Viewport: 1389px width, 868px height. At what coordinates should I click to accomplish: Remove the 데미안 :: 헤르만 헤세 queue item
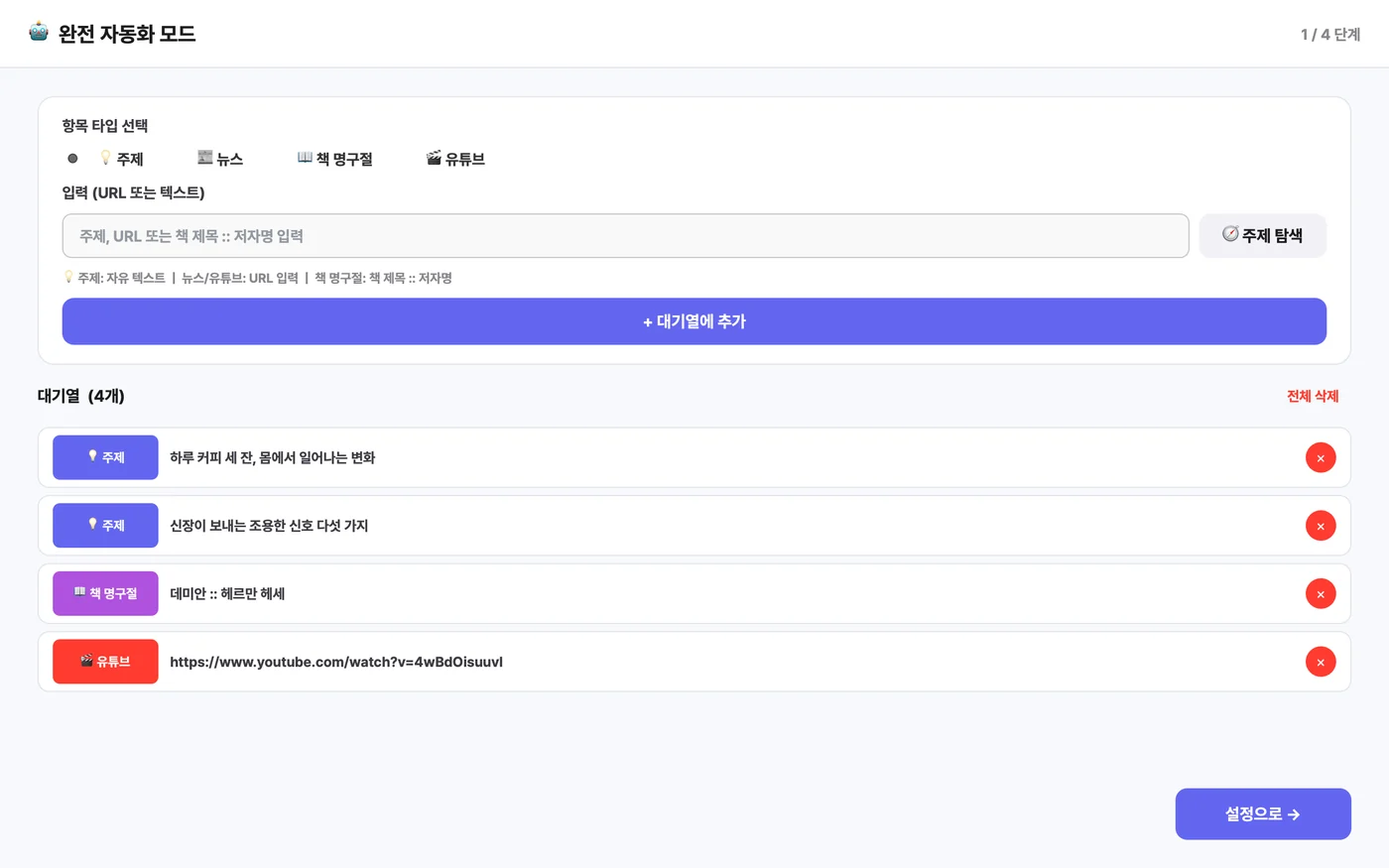click(x=1321, y=594)
